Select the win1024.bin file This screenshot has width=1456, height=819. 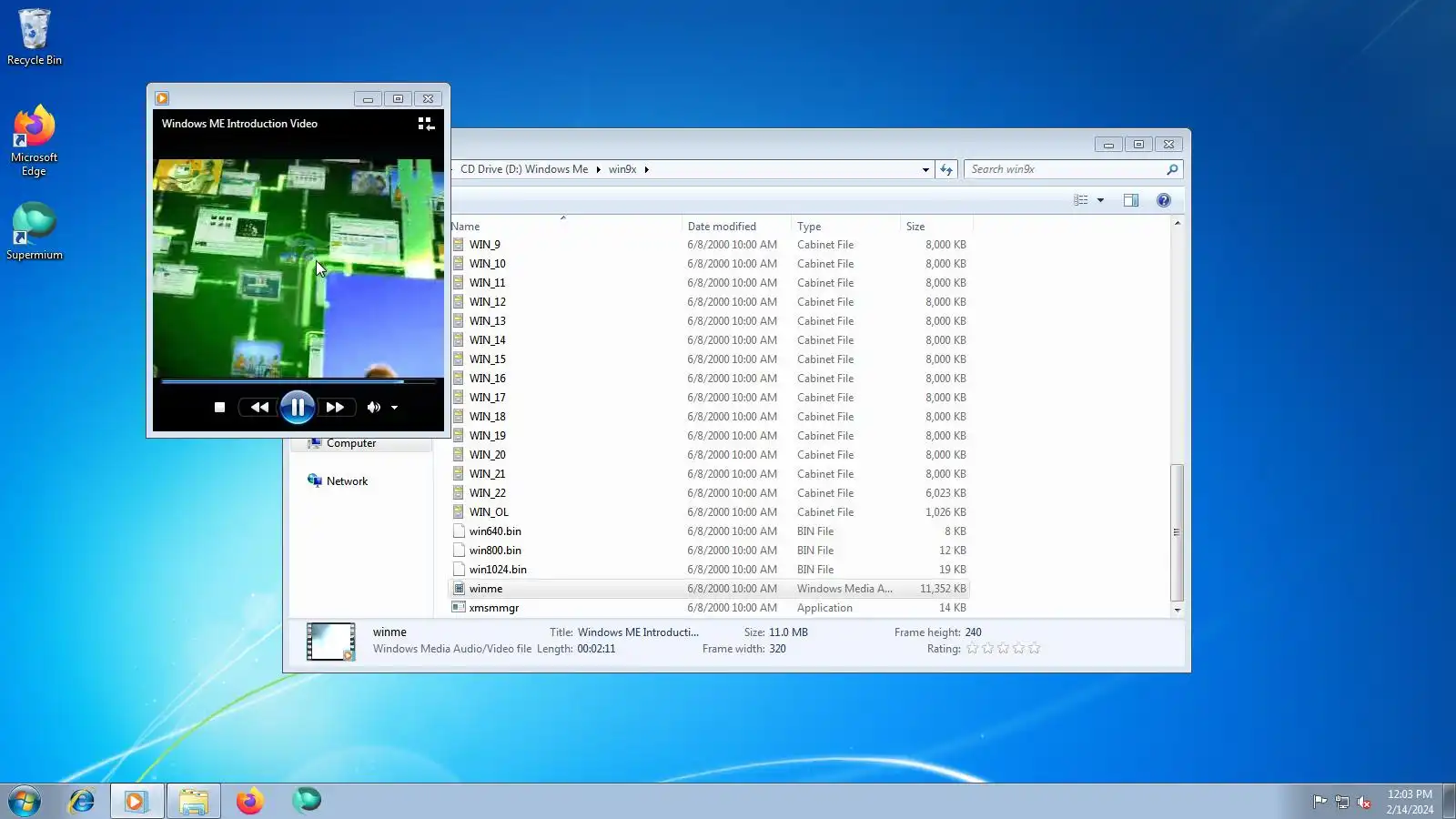tap(709, 570)
